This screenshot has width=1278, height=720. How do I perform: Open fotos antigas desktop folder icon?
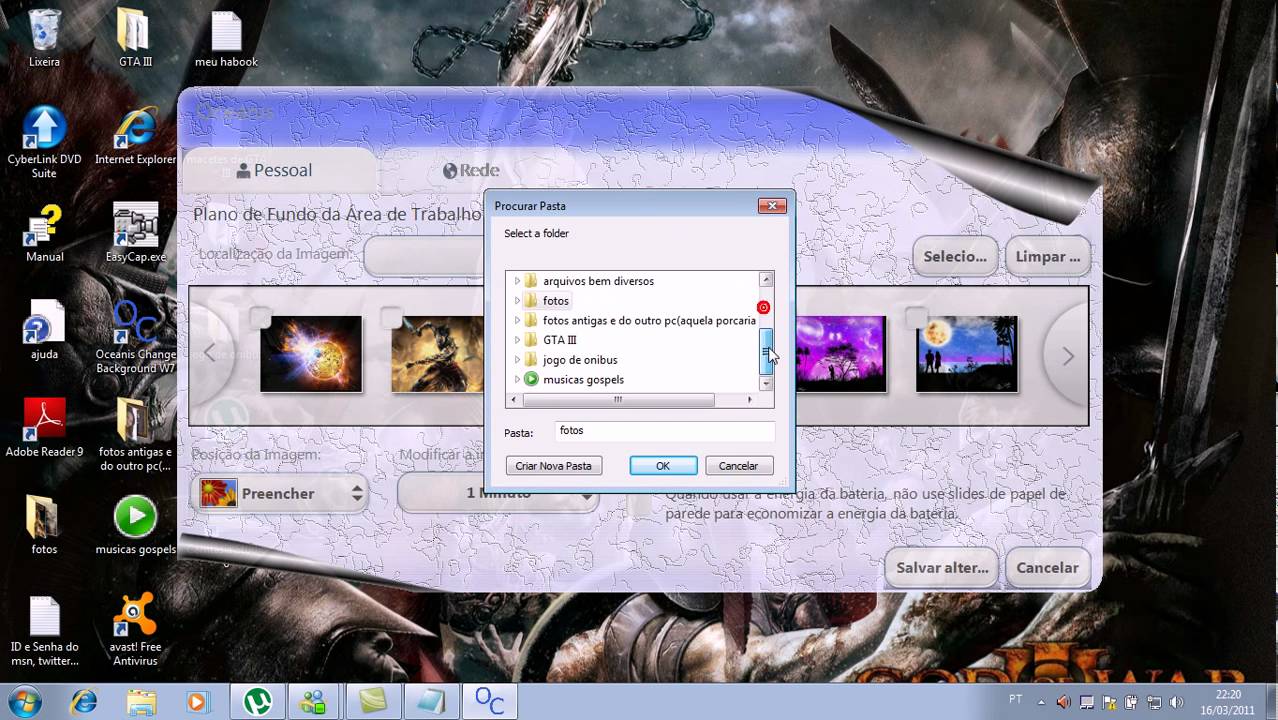click(135, 434)
